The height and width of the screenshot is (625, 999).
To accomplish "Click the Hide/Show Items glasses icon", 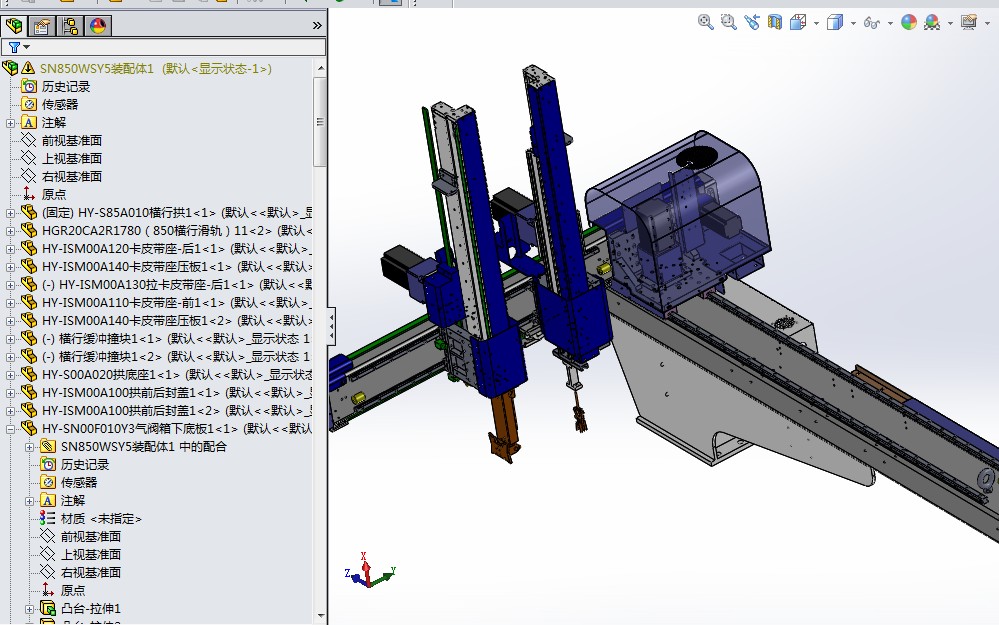I will pos(871,21).
